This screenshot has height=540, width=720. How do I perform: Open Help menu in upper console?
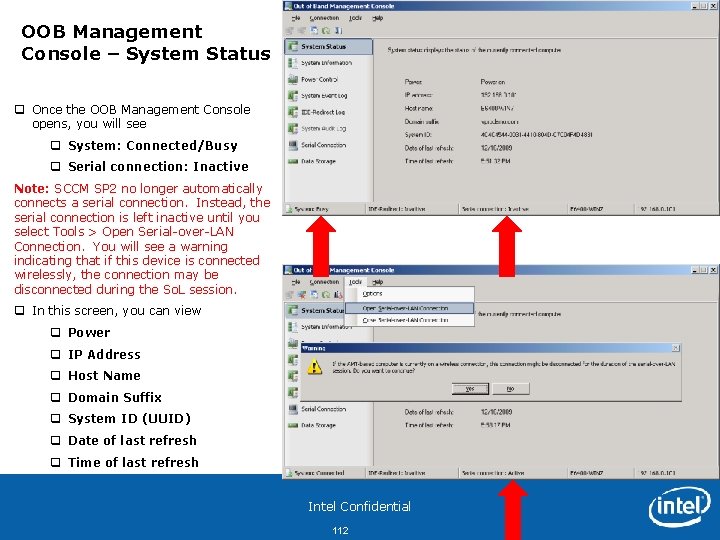pyautogui.click(x=377, y=18)
